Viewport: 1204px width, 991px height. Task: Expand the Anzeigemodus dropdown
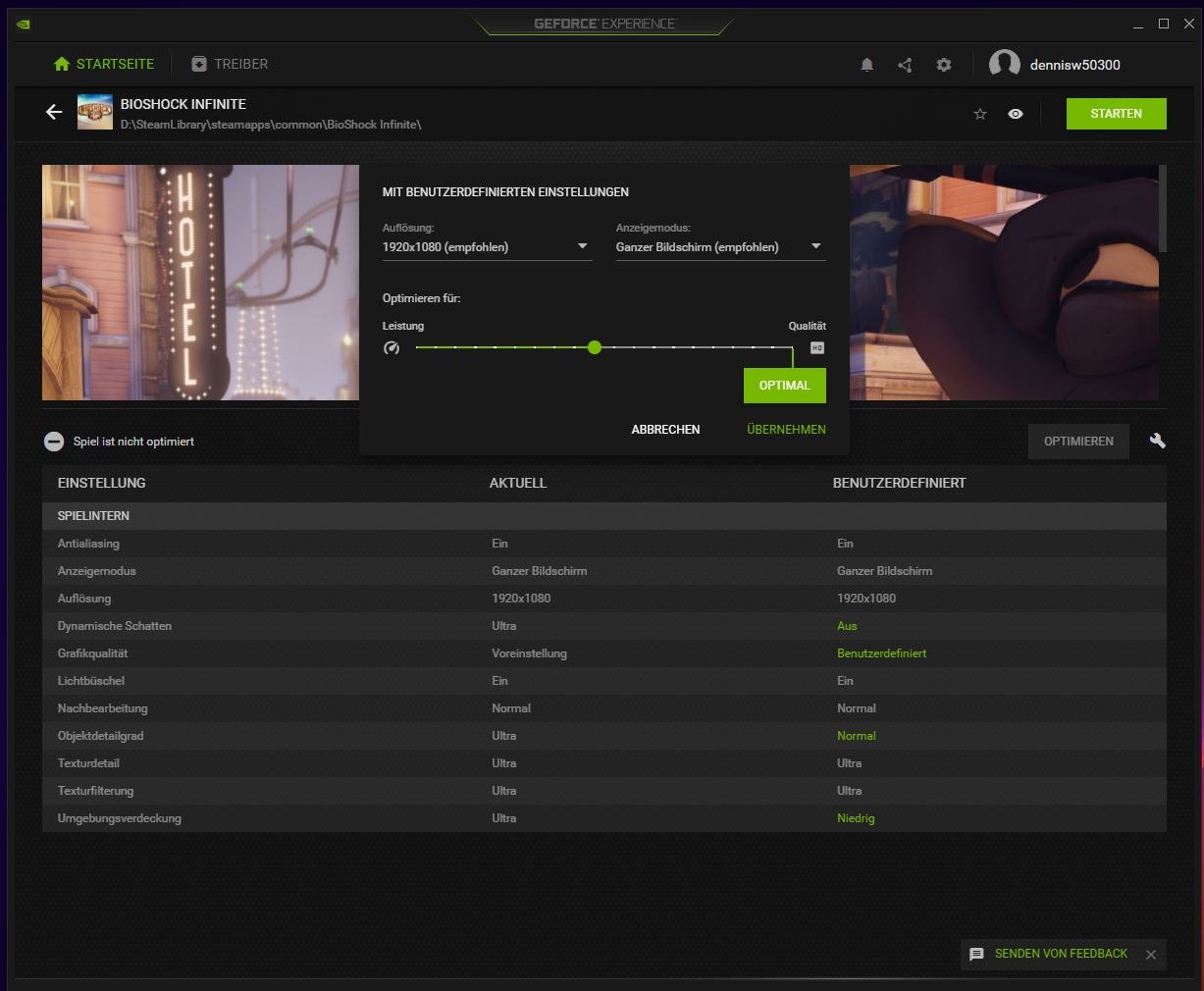point(720,247)
